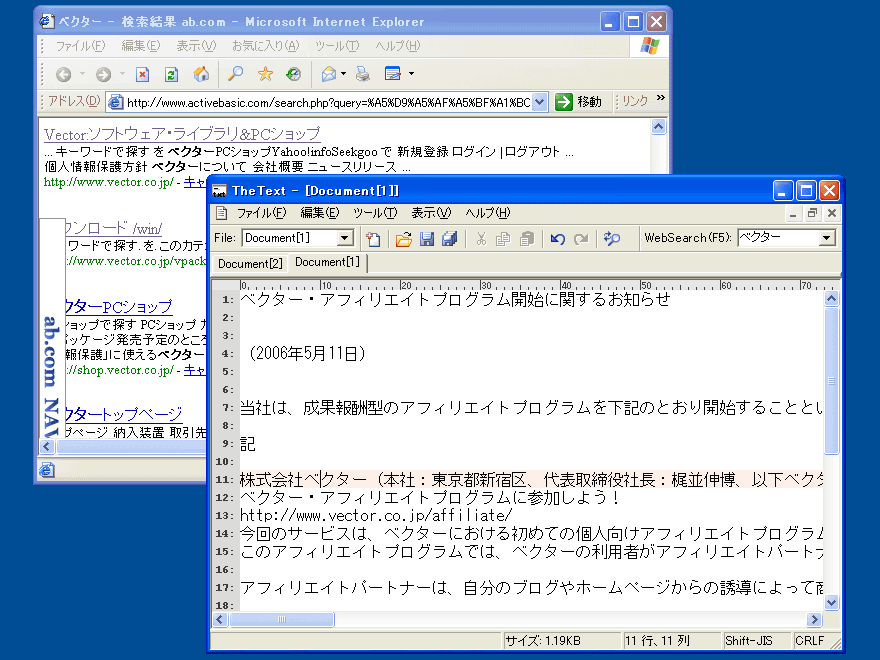This screenshot has width=880, height=660.
Task: Click the Shift-JIS encoding status bar entry
Action: (x=755, y=641)
